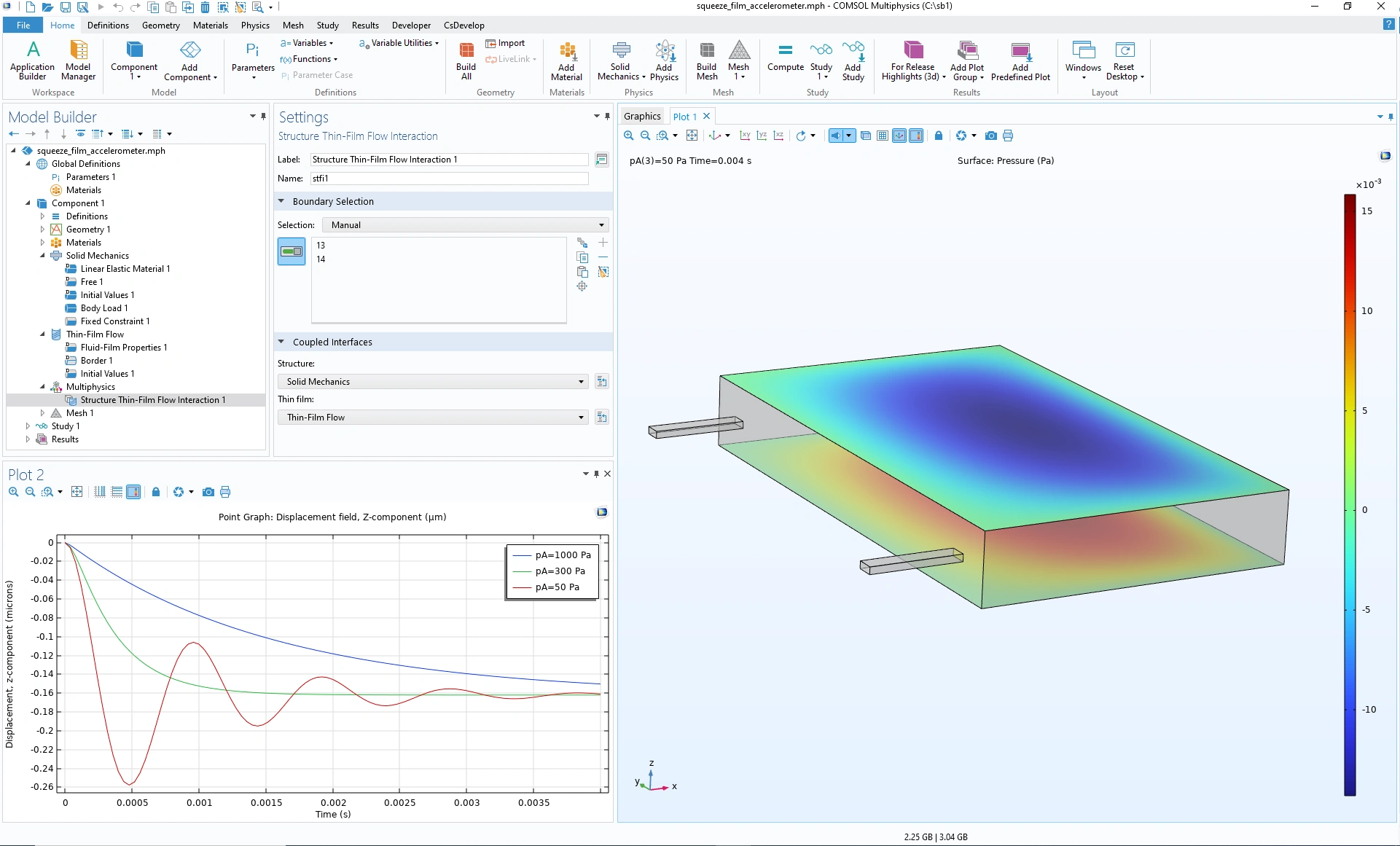Click Zoom Extents in Graphics toolbar
The image size is (1400, 846).
[x=692, y=136]
